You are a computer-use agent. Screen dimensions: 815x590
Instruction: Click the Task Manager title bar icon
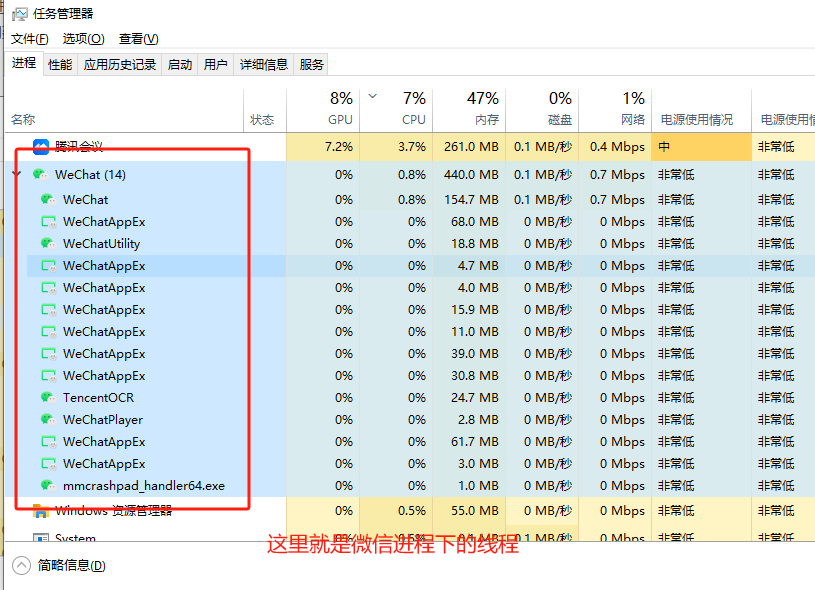20,14
